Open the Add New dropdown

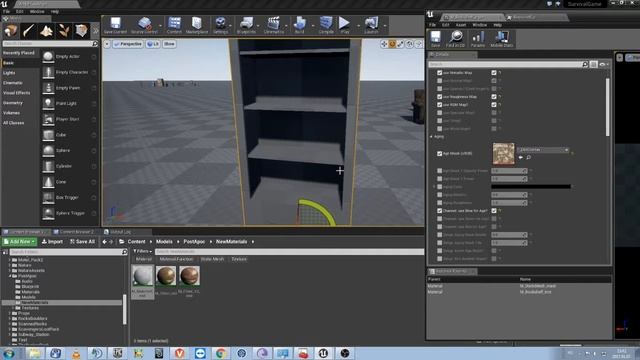[x=20, y=242]
